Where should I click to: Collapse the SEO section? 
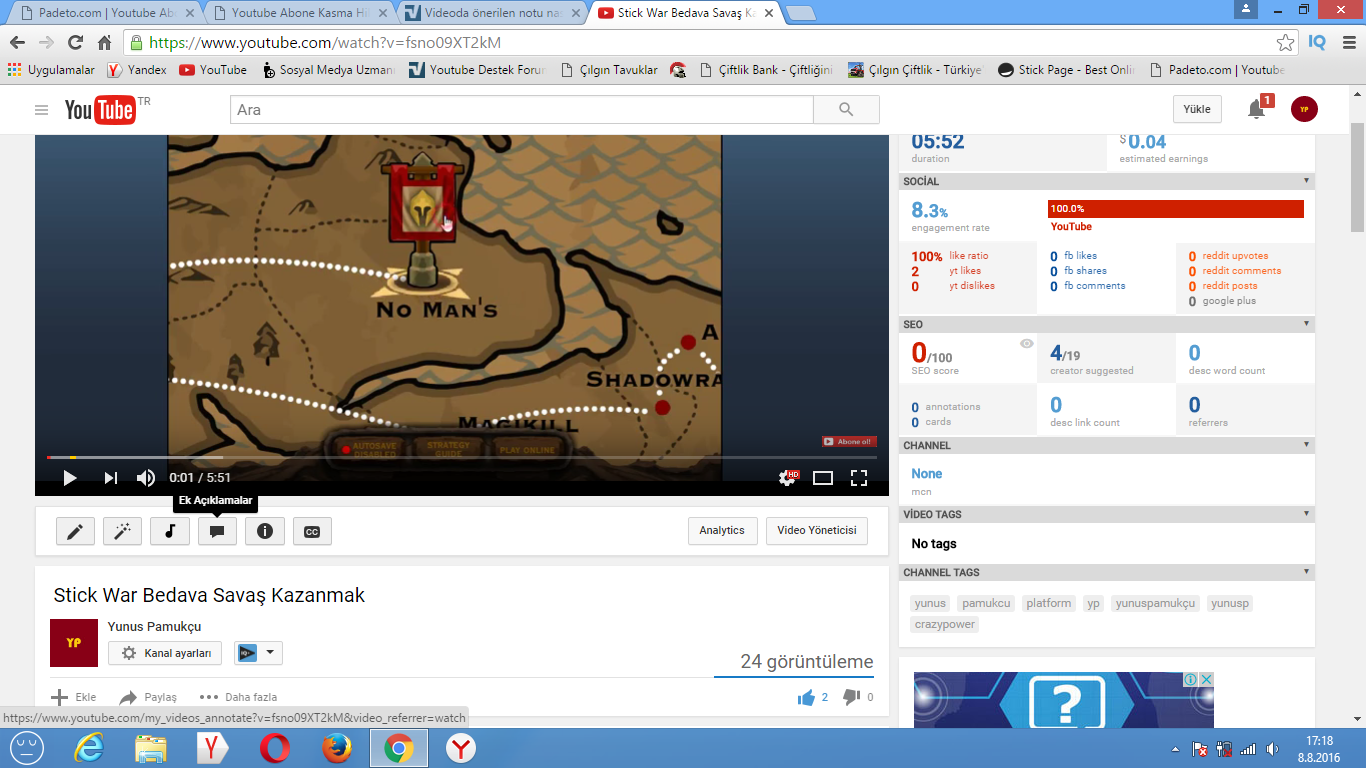[x=1306, y=324]
